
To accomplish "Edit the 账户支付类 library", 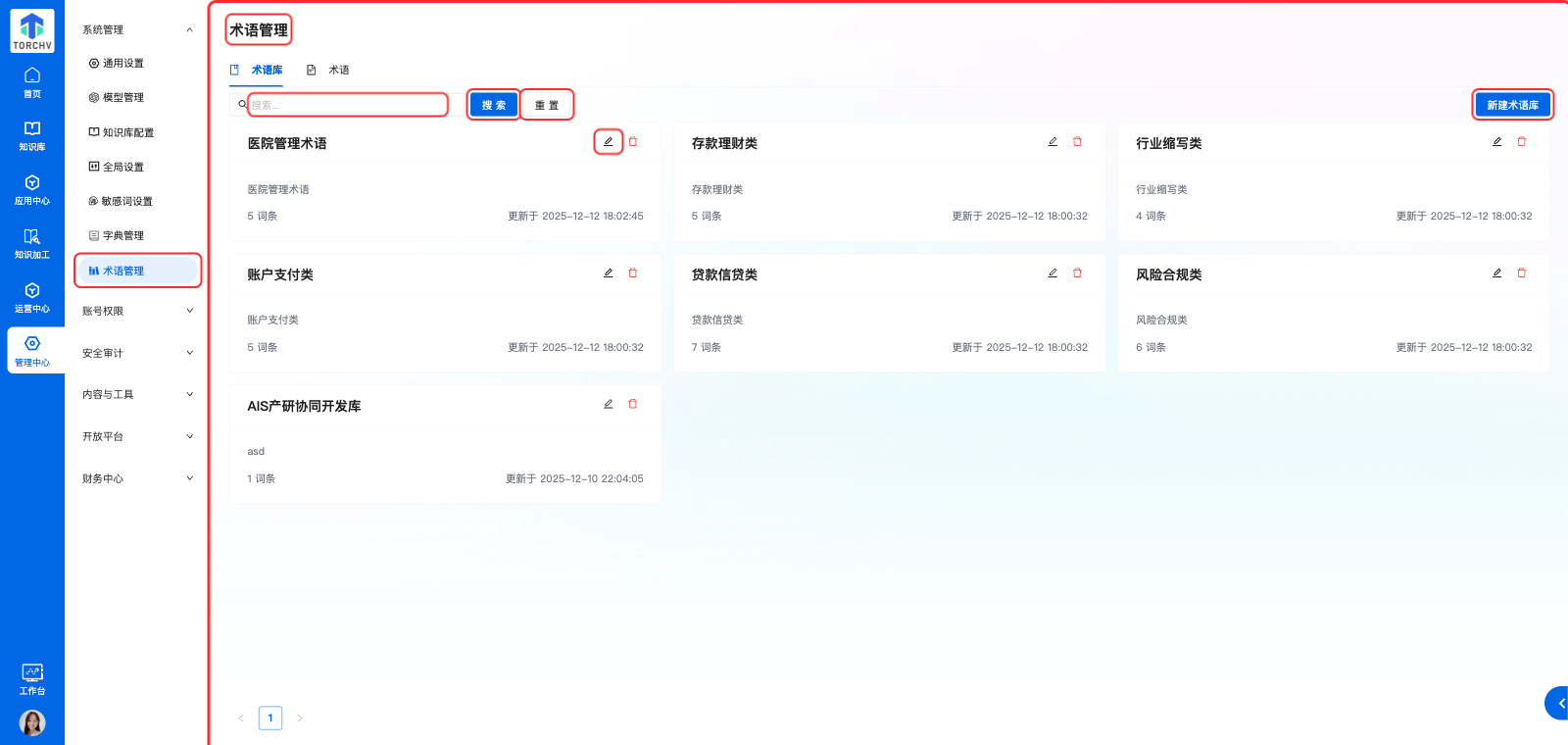I will [609, 273].
